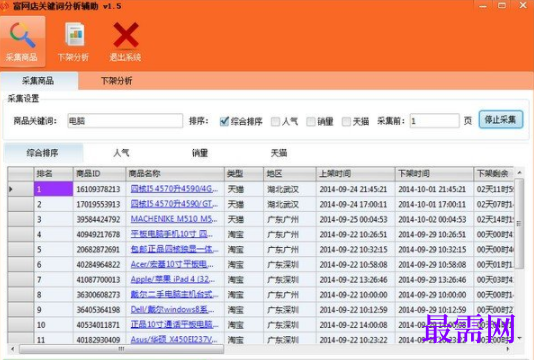Click the row header of rank 1
Image resolution: width=534 pixels, height=360 pixels.
tap(20, 189)
